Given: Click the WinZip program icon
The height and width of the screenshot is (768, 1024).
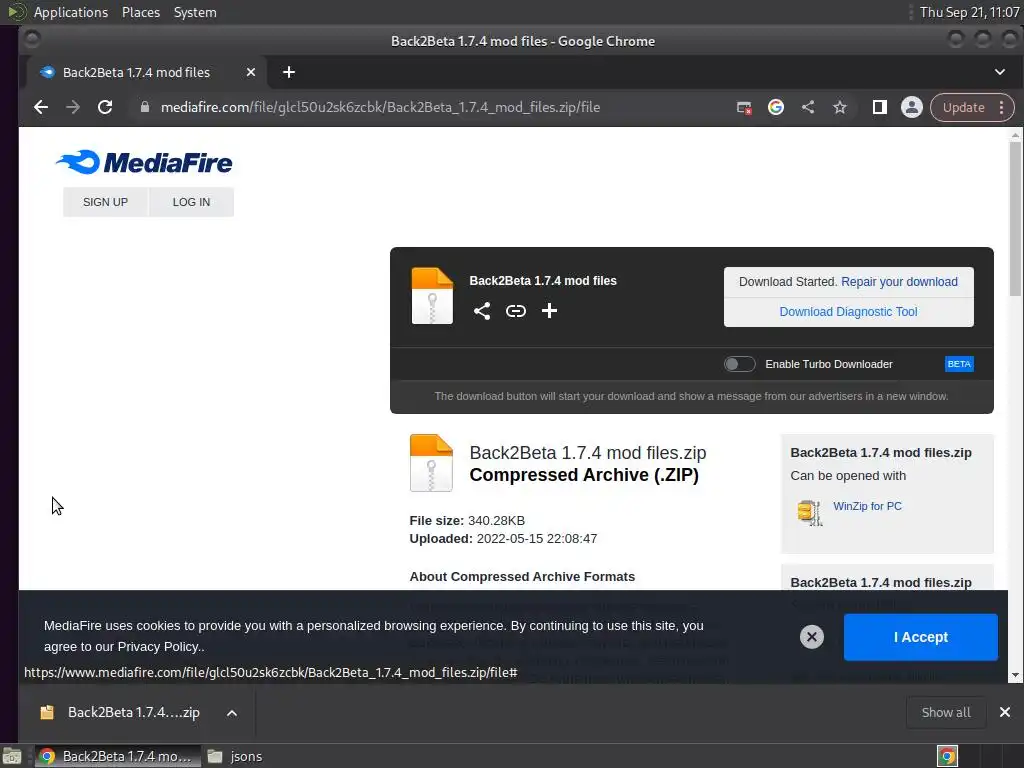Looking at the screenshot, I should [810, 513].
